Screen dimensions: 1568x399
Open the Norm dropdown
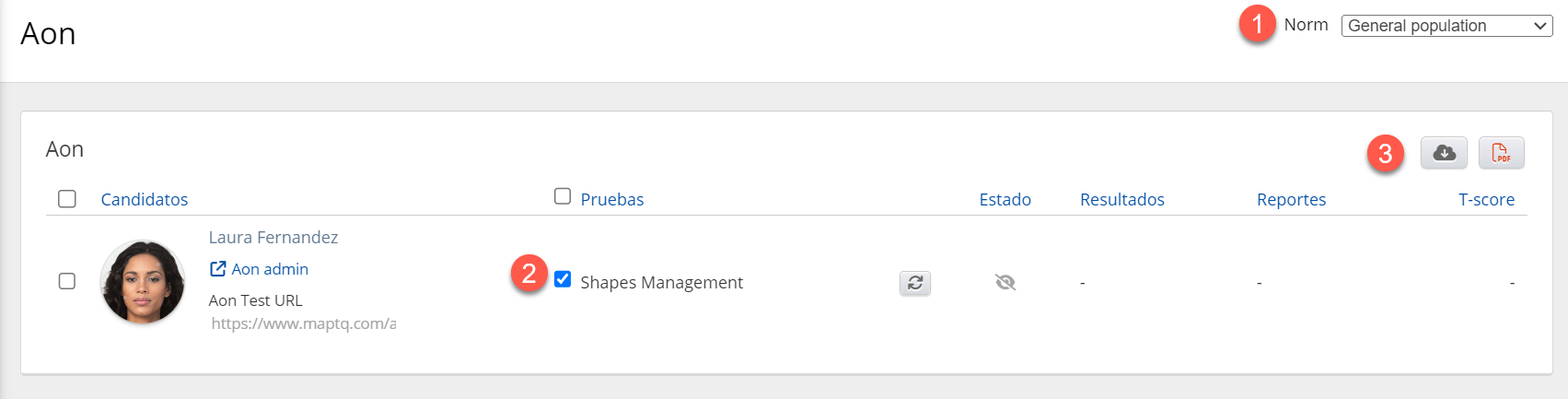pos(1446,26)
